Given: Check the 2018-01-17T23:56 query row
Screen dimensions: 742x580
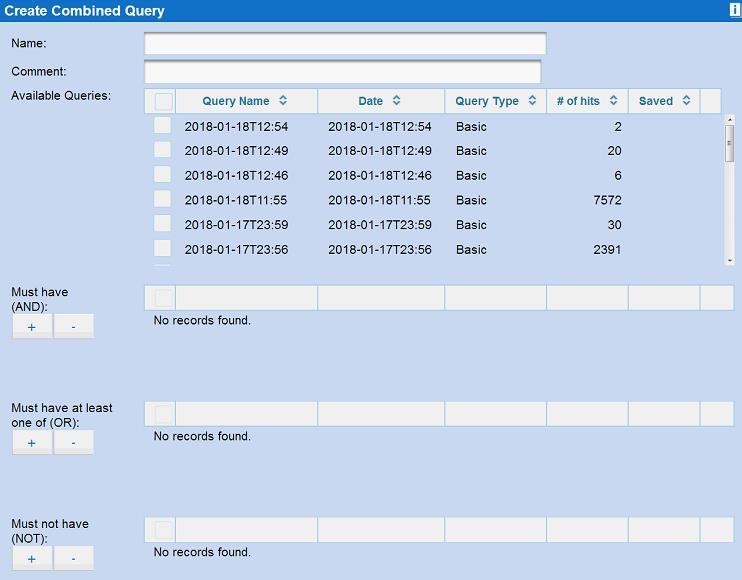Looking at the screenshot, I should coord(162,248).
